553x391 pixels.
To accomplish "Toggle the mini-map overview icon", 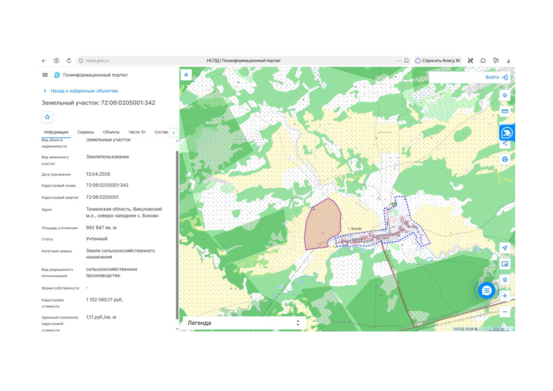I will (505, 264).
